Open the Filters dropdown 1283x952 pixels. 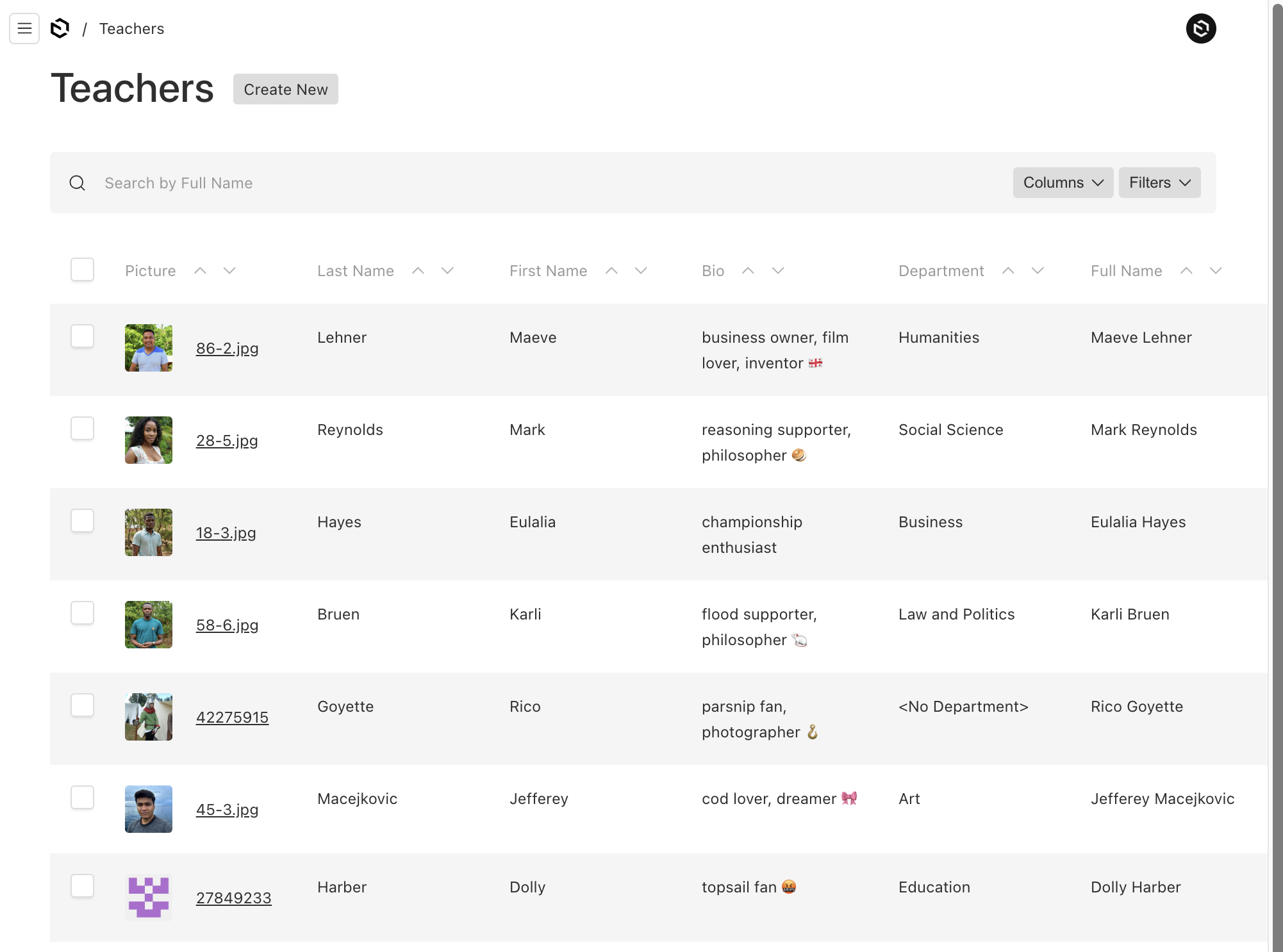tap(1159, 183)
